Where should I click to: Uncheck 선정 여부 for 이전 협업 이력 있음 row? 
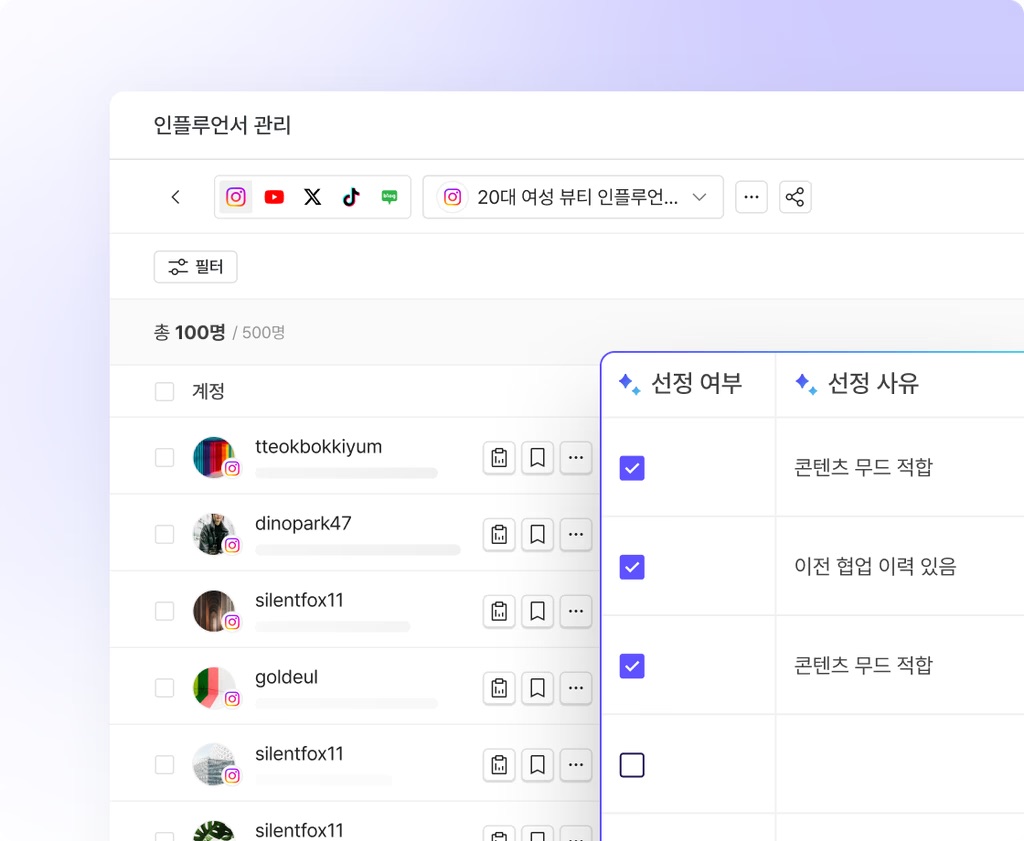coord(632,567)
